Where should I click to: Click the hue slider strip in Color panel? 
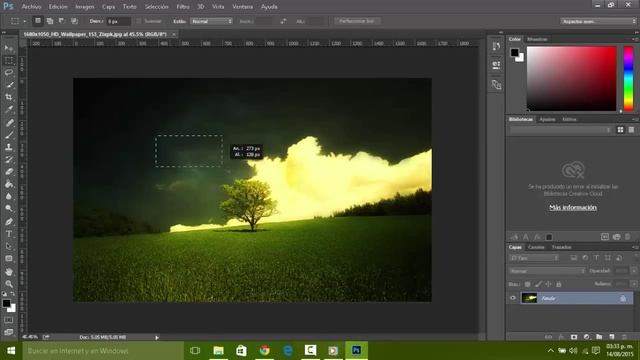628,78
